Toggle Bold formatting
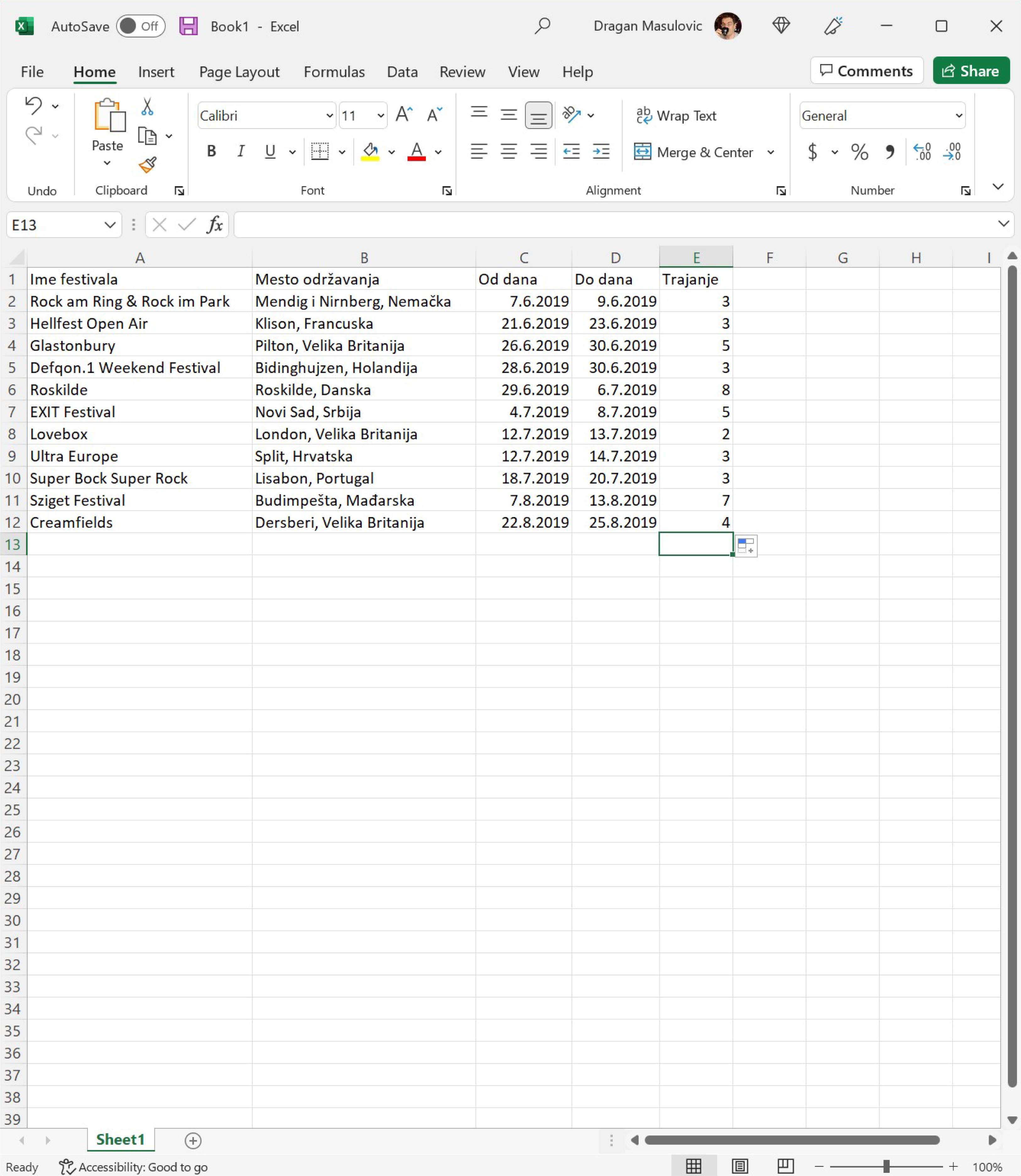Viewport: 1021px width, 1176px height. click(211, 152)
